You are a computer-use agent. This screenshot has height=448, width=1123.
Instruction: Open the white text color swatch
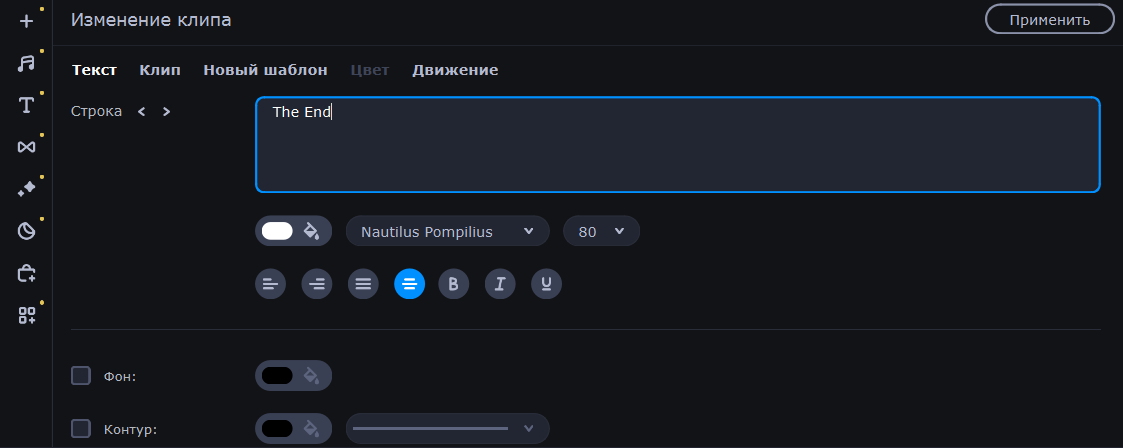[277, 232]
